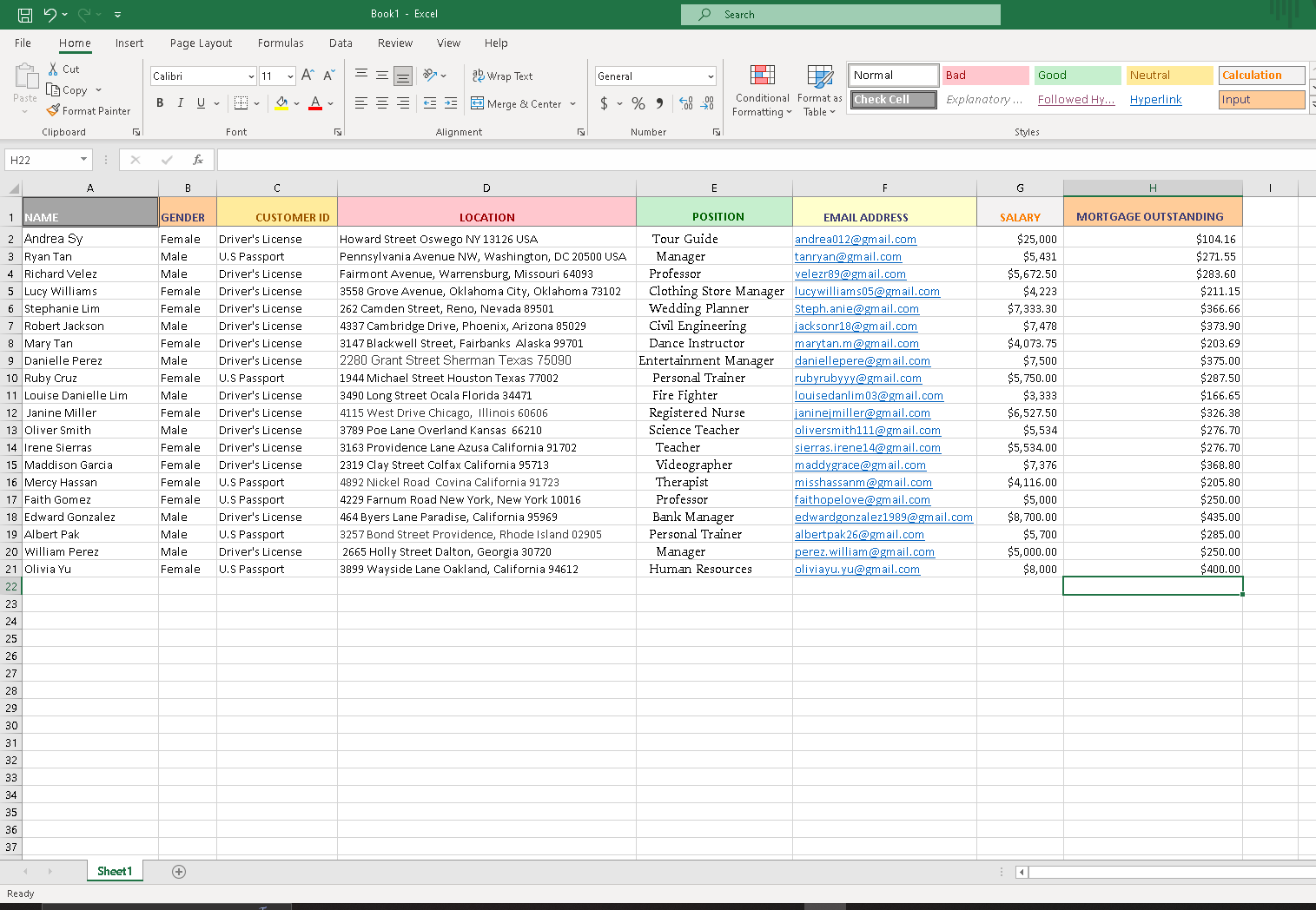1316x910 pixels.
Task: Toggle Underline formatting
Action: (x=202, y=103)
